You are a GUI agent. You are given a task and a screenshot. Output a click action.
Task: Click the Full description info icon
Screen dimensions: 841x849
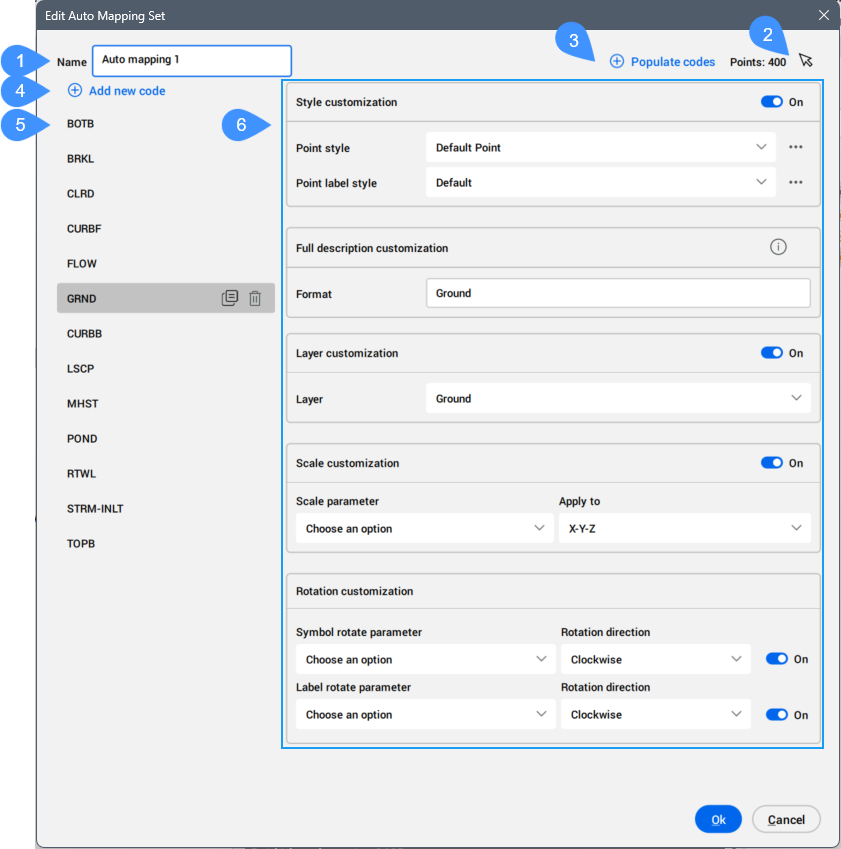pyautogui.click(x=778, y=247)
